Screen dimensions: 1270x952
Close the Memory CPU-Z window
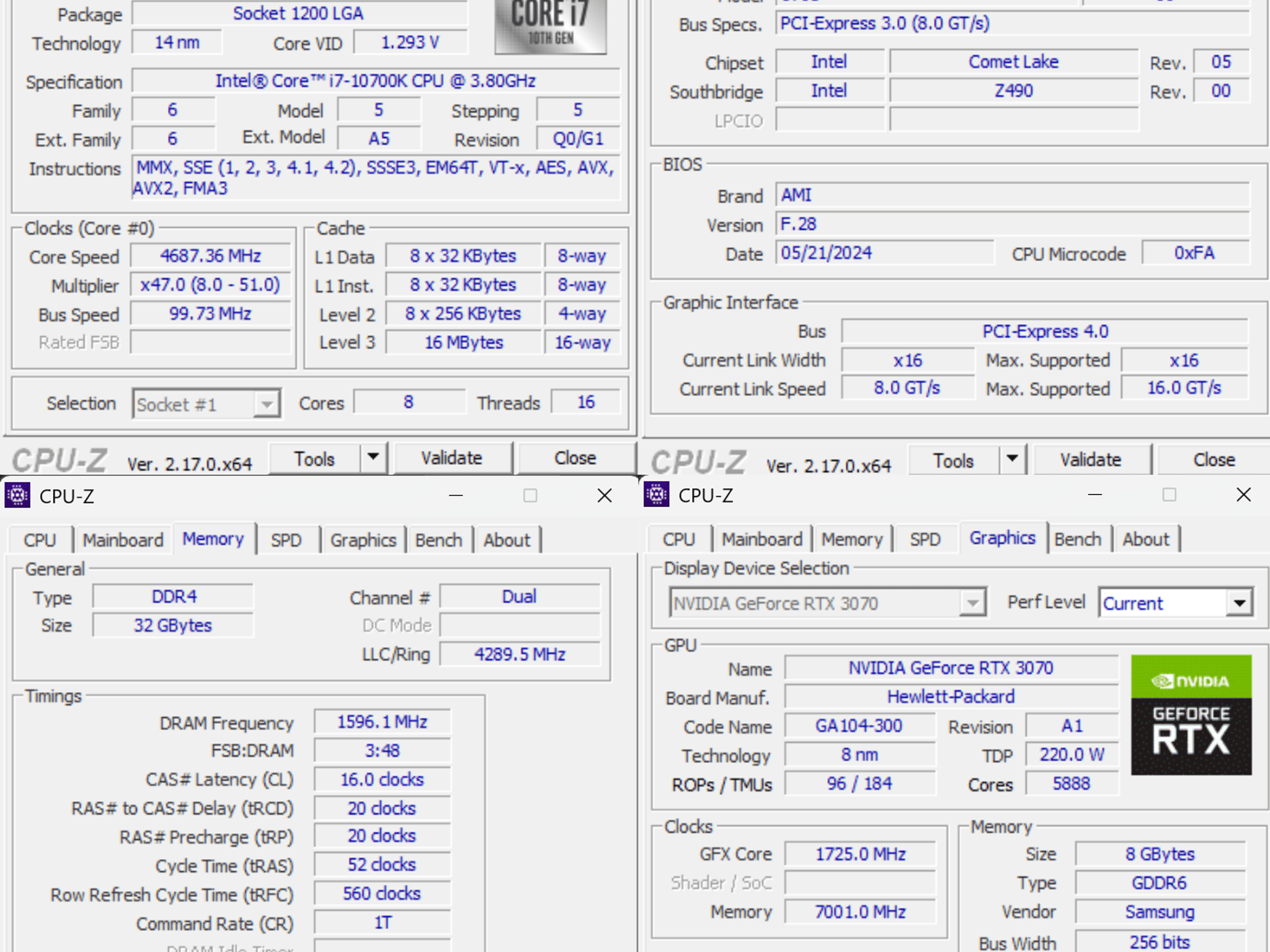604,495
